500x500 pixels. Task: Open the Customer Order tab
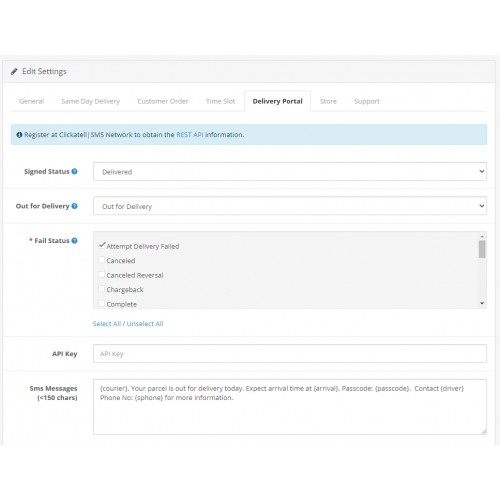click(x=163, y=101)
